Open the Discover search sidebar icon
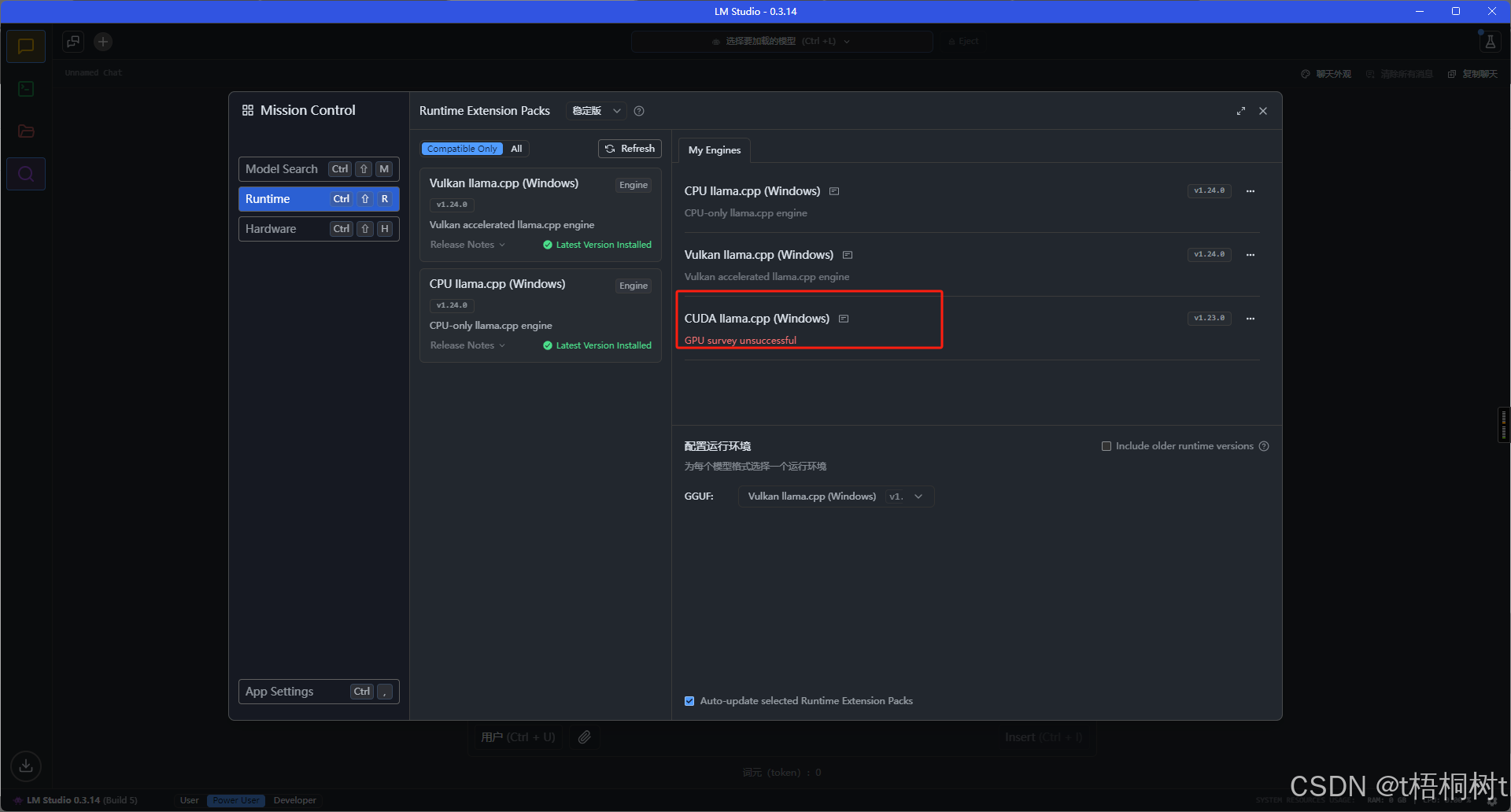1511x812 pixels. (26, 174)
